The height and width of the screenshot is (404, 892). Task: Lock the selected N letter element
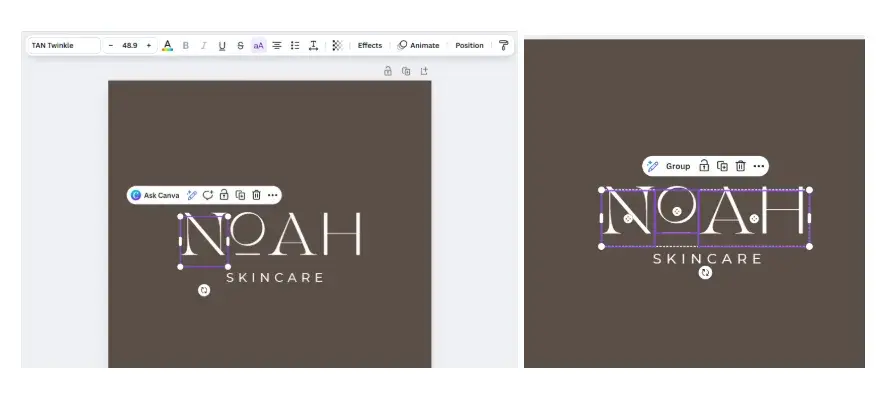(x=224, y=195)
